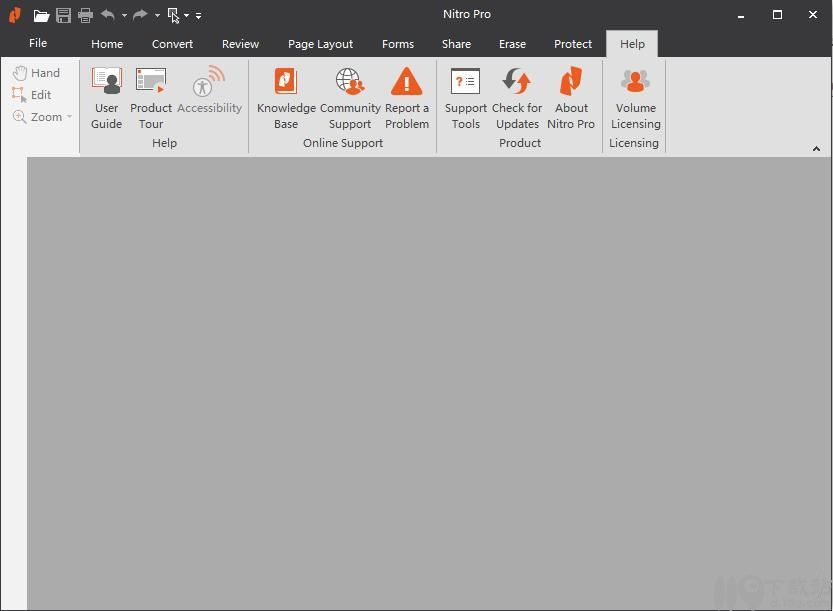Select the Edit tool
The width and height of the screenshot is (833, 611).
pyautogui.click(x=32, y=95)
